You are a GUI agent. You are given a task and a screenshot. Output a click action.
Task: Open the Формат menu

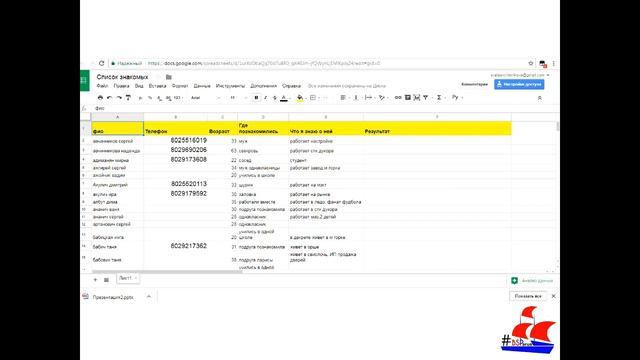pos(180,86)
